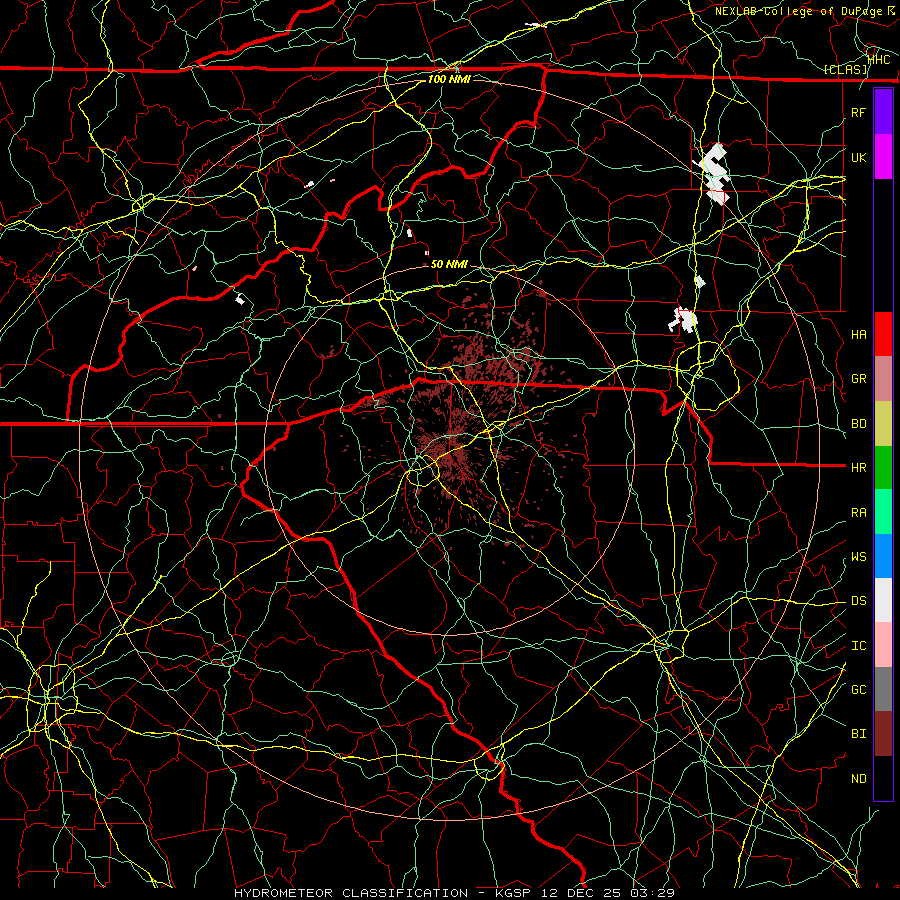
Task: Click the UK magenta legend swatch
Action: [x=883, y=157]
